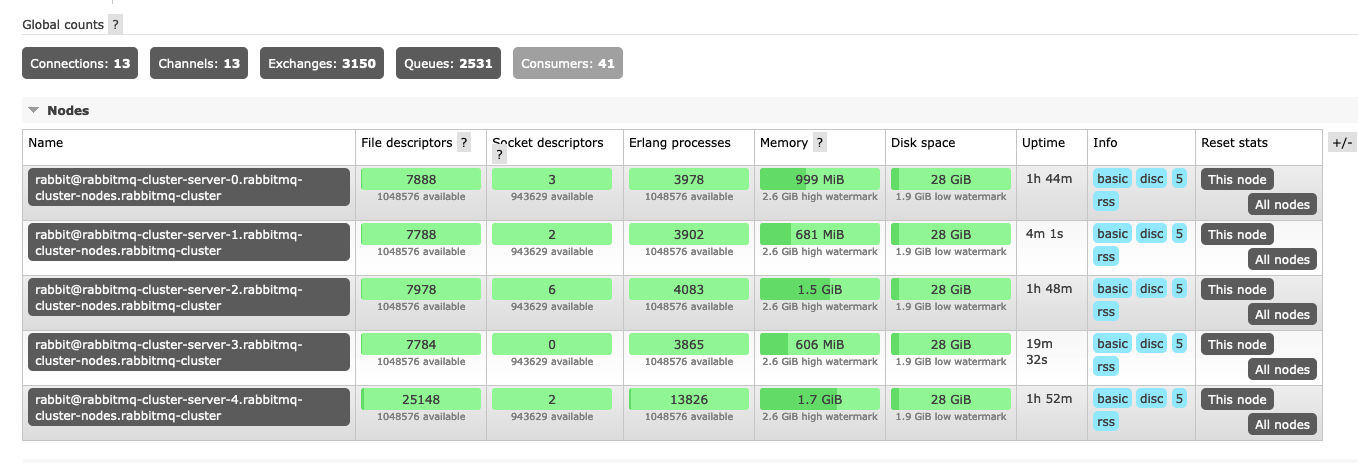Open the Global counts help question mark
The width and height of the screenshot is (1358, 463).
pyautogui.click(x=116, y=23)
